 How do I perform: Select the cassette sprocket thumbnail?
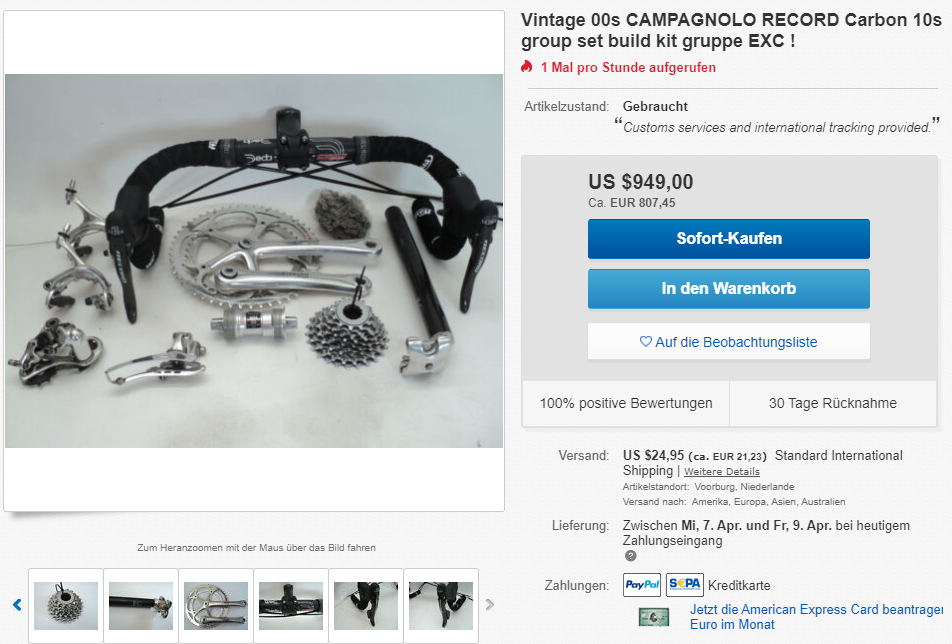pyautogui.click(x=66, y=606)
